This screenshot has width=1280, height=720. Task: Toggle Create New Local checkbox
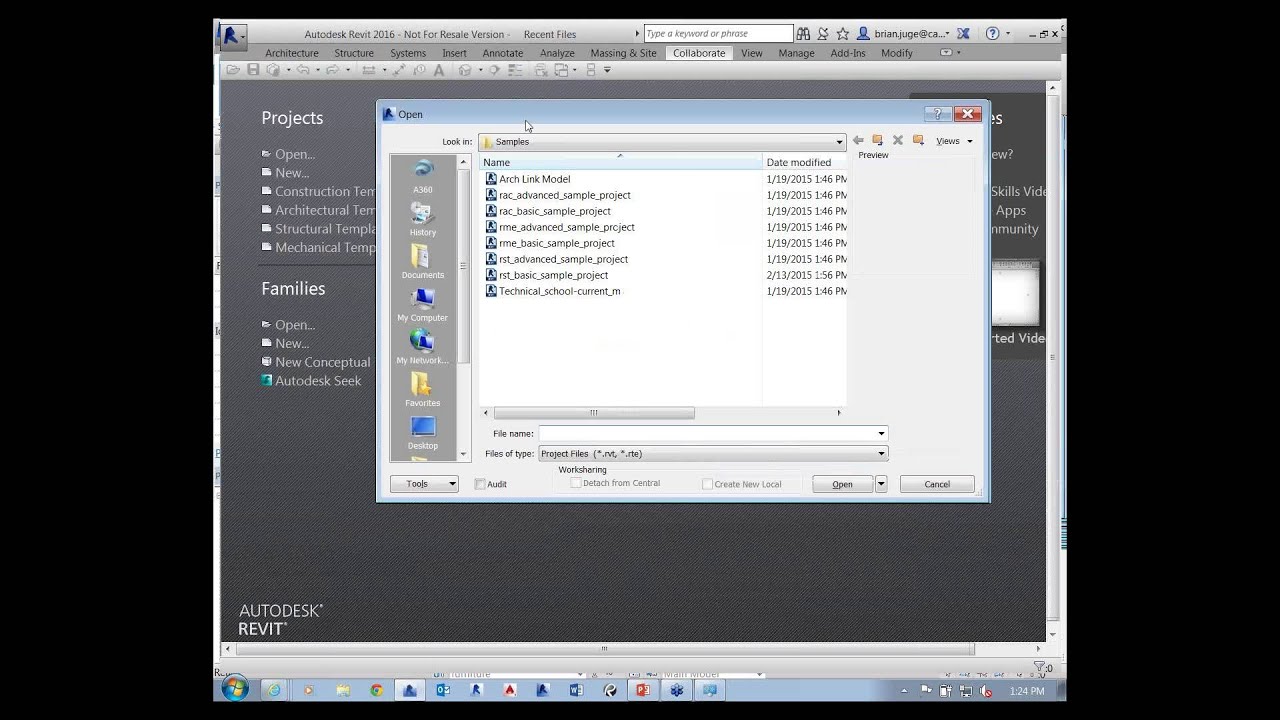point(707,484)
